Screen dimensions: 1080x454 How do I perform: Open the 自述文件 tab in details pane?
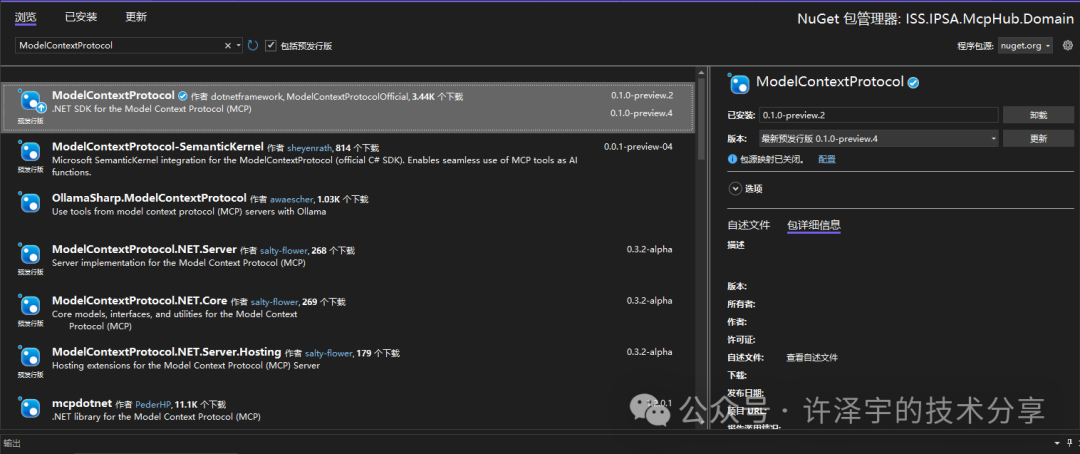pos(749,225)
